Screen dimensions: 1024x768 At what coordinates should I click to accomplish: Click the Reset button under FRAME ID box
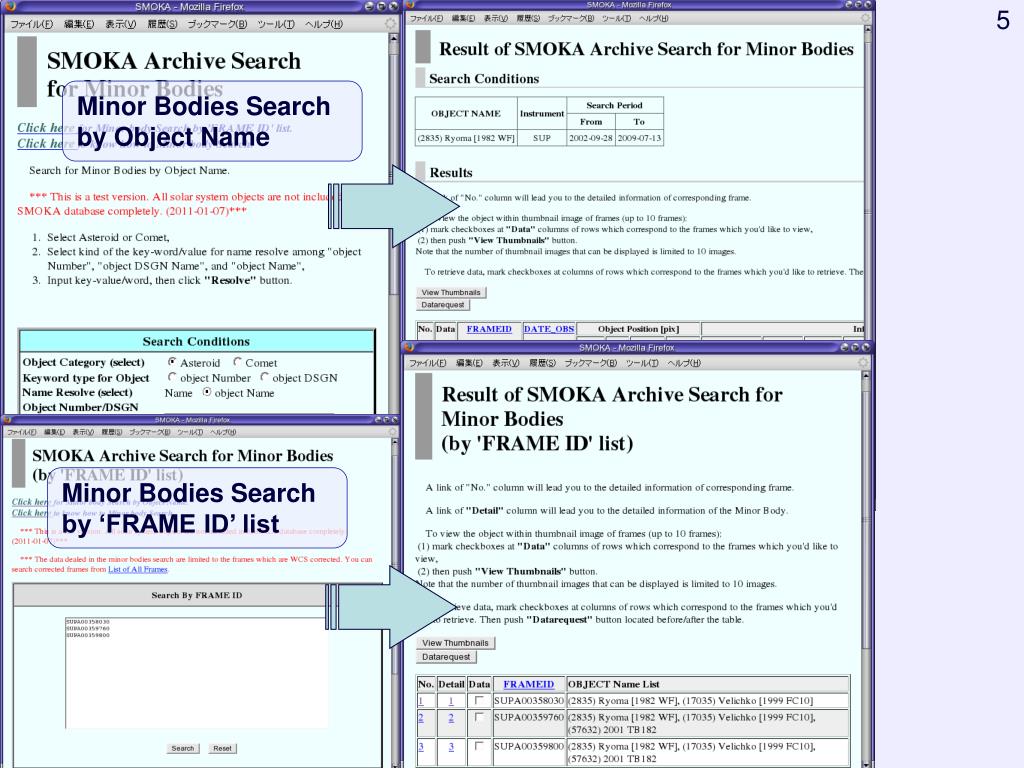(222, 748)
